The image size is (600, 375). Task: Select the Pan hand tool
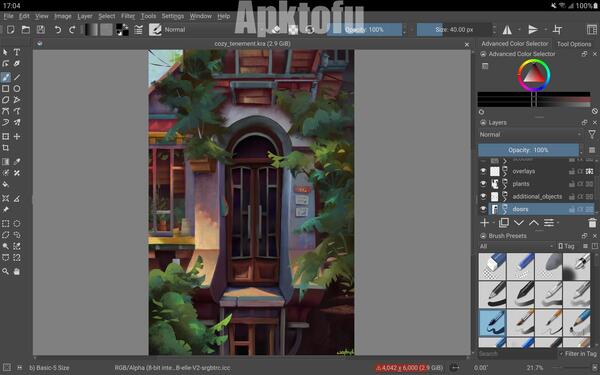[x=17, y=272]
